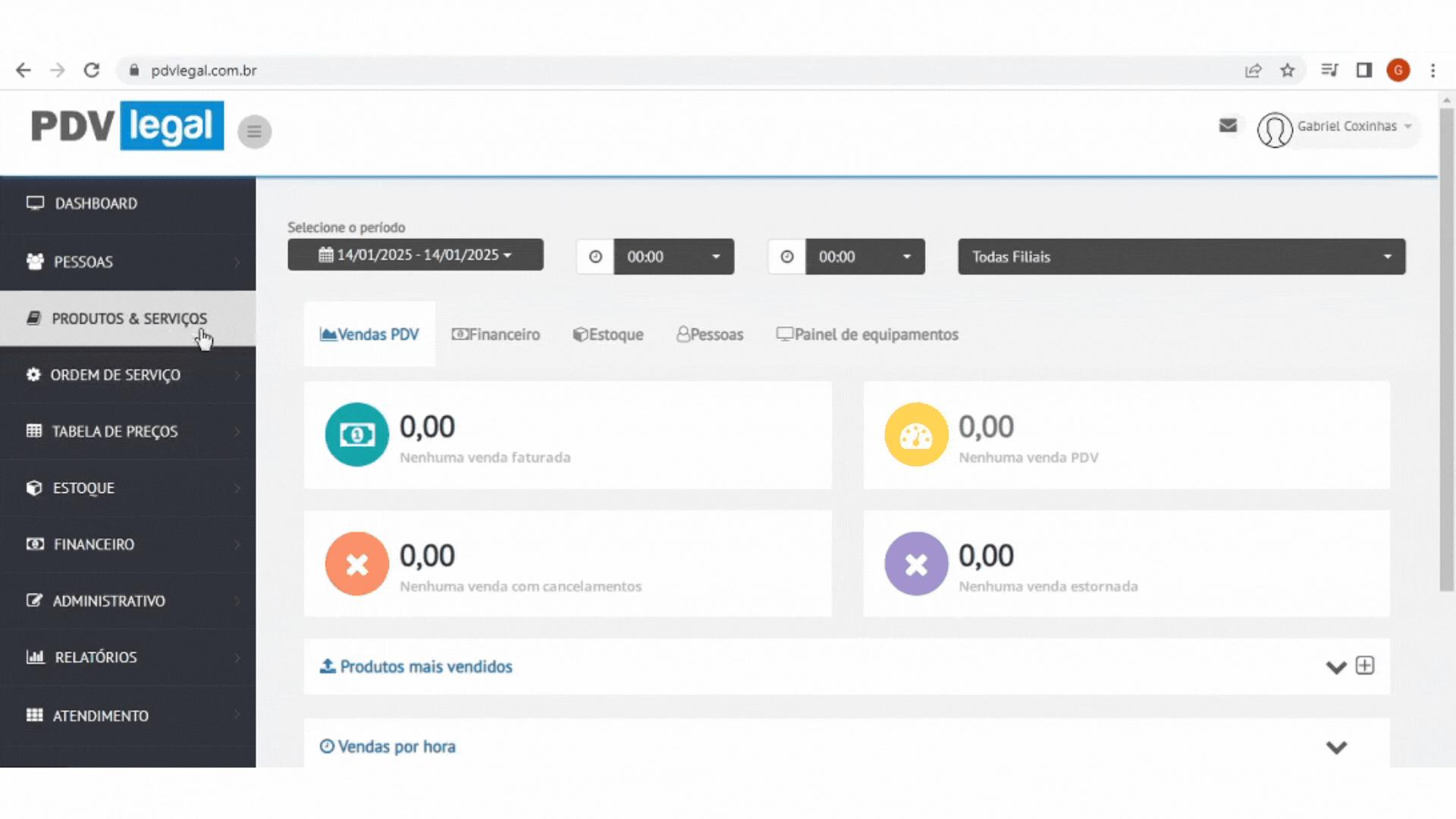This screenshot has width=1456, height=819.
Task: Click the purple reversed sales X icon
Action: [915, 563]
